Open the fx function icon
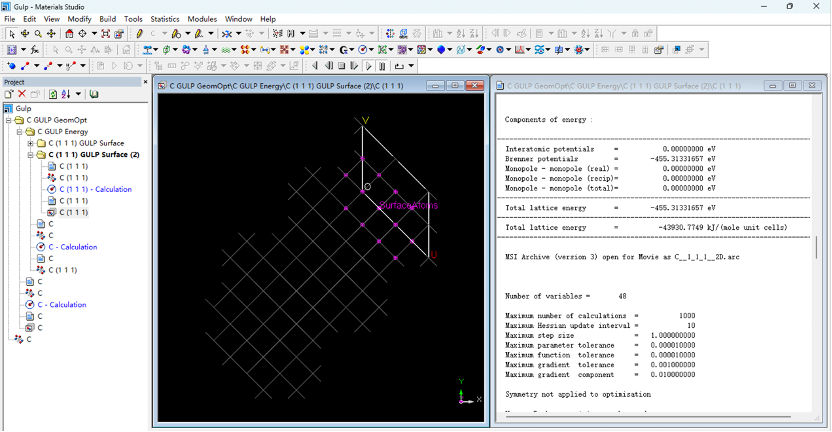The width and height of the screenshot is (832, 432). point(34,50)
